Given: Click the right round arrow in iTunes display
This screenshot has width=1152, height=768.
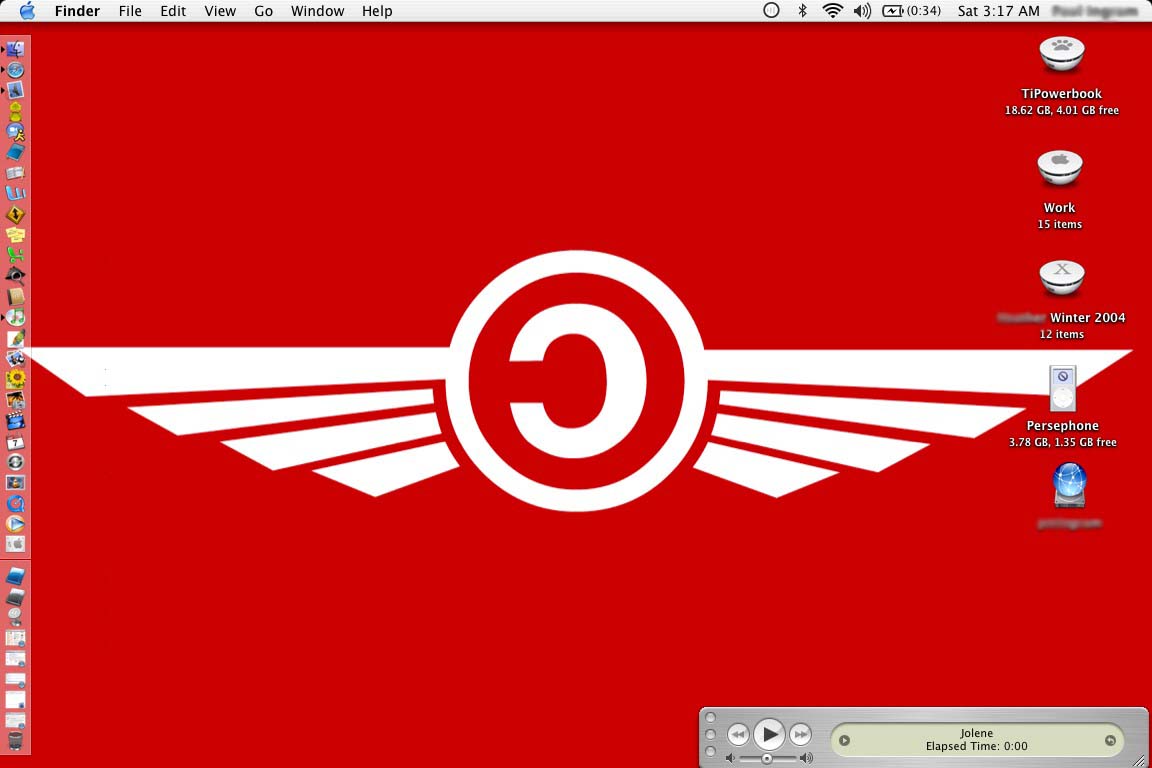Looking at the screenshot, I should (x=1110, y=740).
